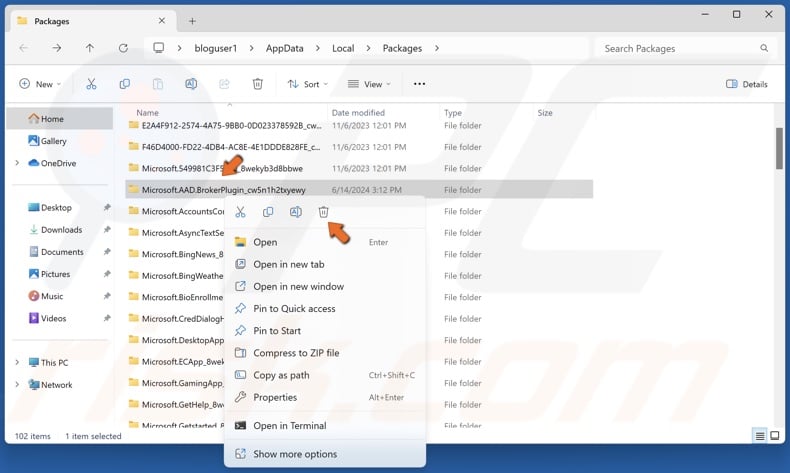790x473 pixels.
Task: Open the View dropdown
Action: click(x=369, y=84)
